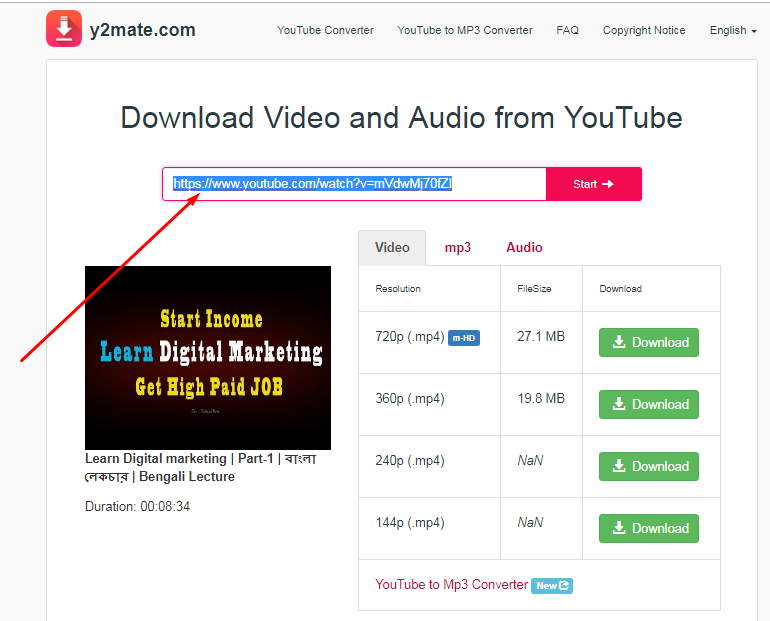This screenshot has width=770, height=621.
Task: Open YouTube to MP3 Converter nav link
Action: 465,30
